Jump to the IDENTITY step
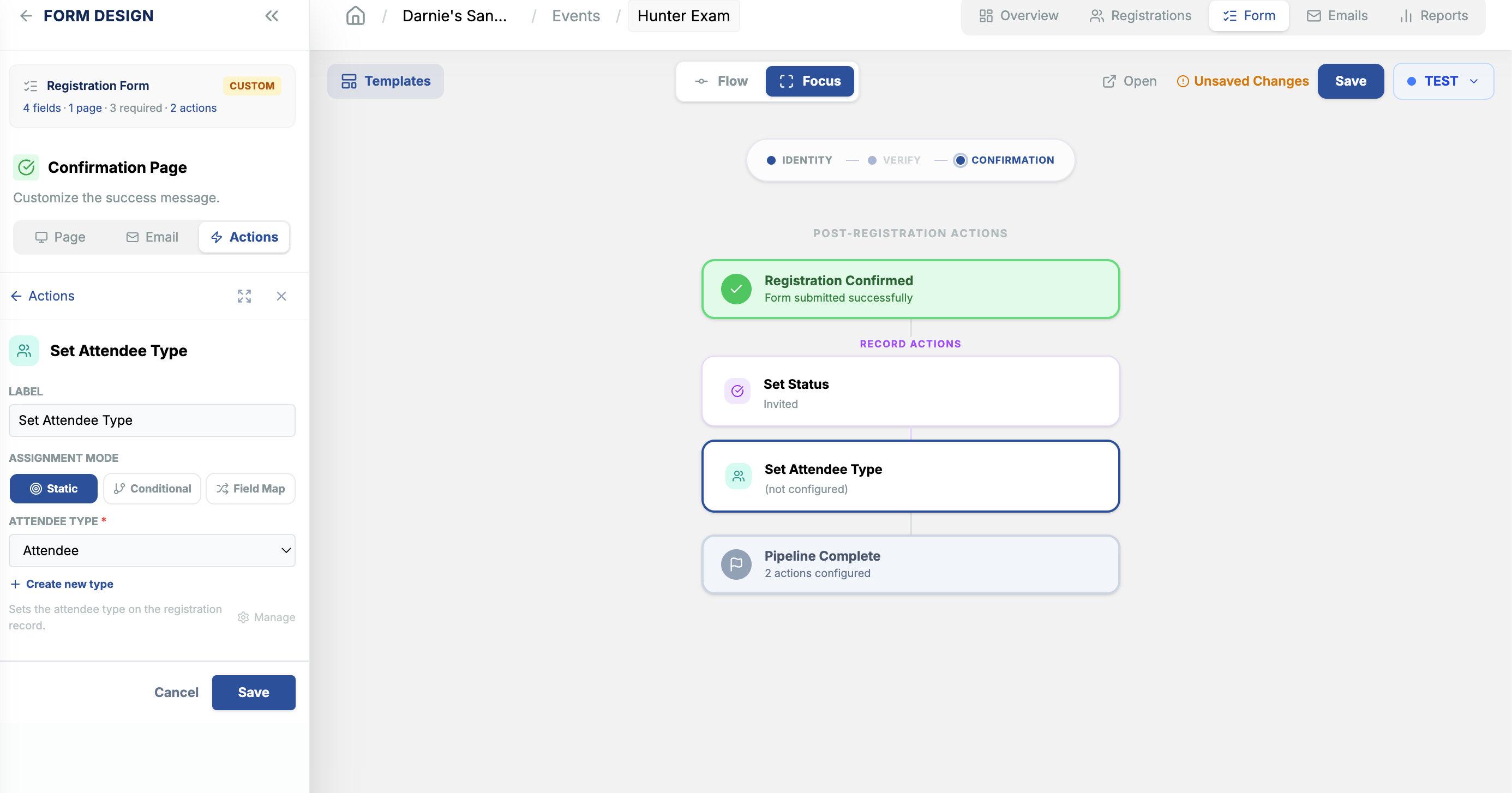Image resolution: width=1512 pixels, height=793 pixels. click(799, 160)
